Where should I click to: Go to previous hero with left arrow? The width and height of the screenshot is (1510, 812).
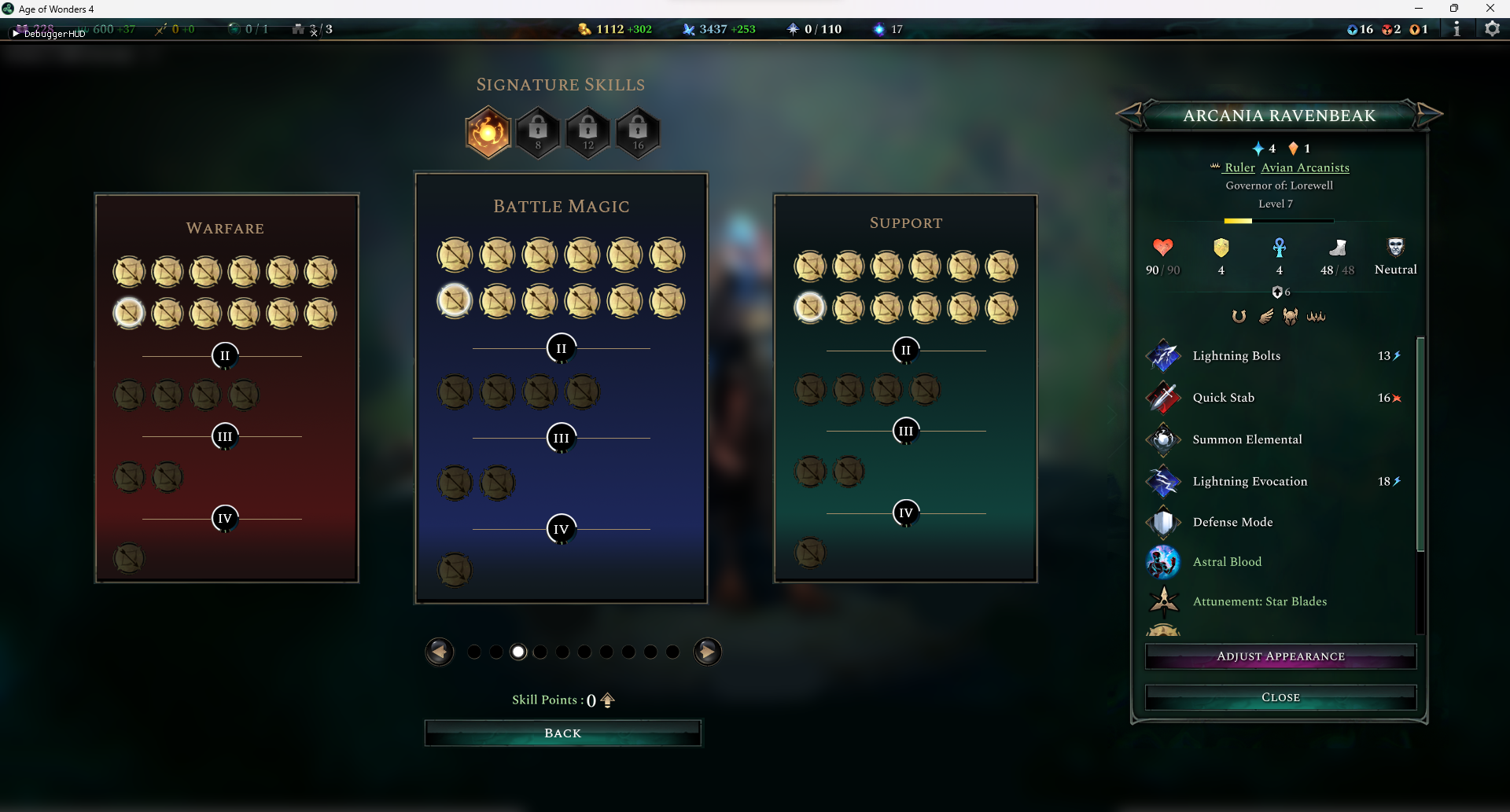tap(1130, 115)
